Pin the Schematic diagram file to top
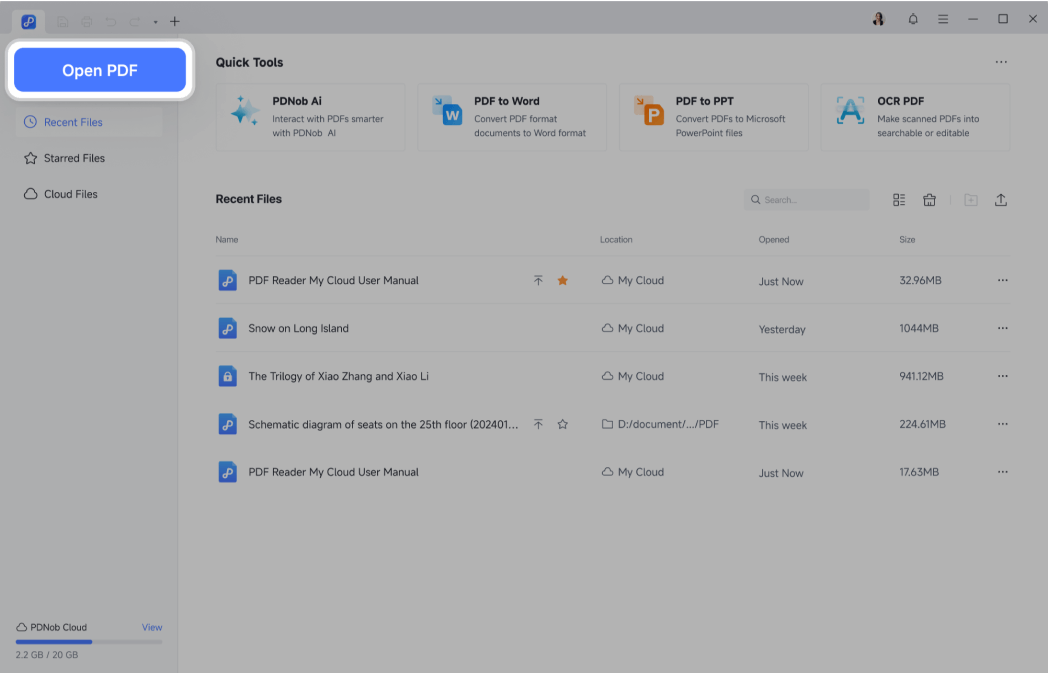The image size is (1048, 673). click(538, 424)
